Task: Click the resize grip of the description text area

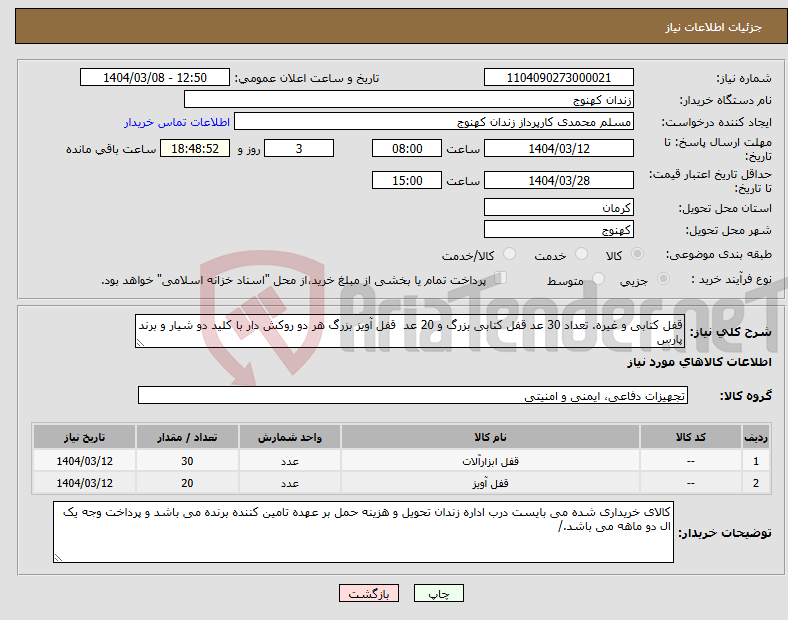Action: 140,343
